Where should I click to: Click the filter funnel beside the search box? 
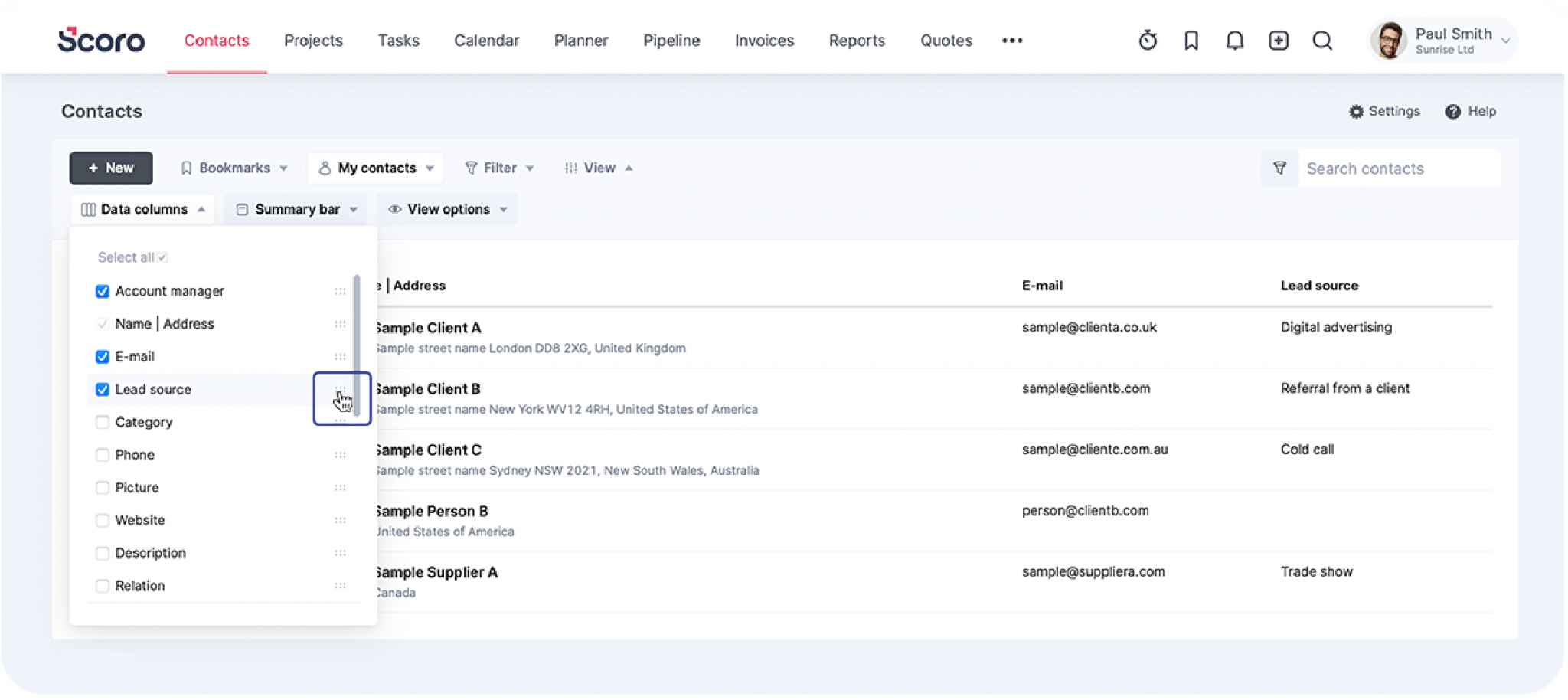[x=1279, y=168]
